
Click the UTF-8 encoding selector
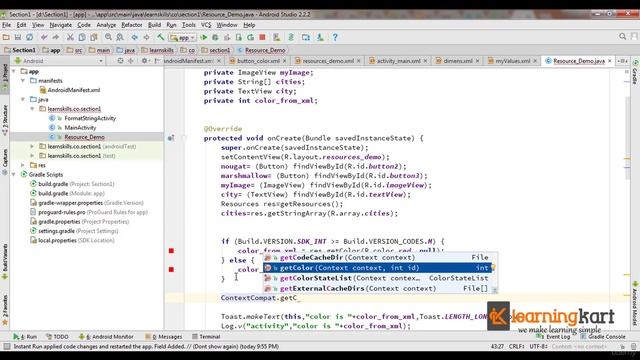coord(539,347)
